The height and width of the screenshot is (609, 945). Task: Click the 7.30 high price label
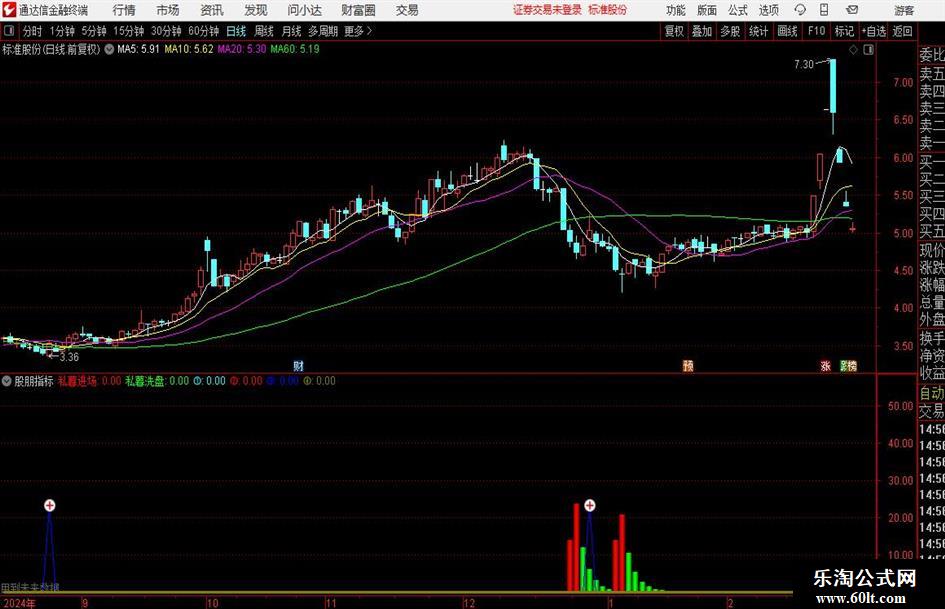[x=804, y=64]
